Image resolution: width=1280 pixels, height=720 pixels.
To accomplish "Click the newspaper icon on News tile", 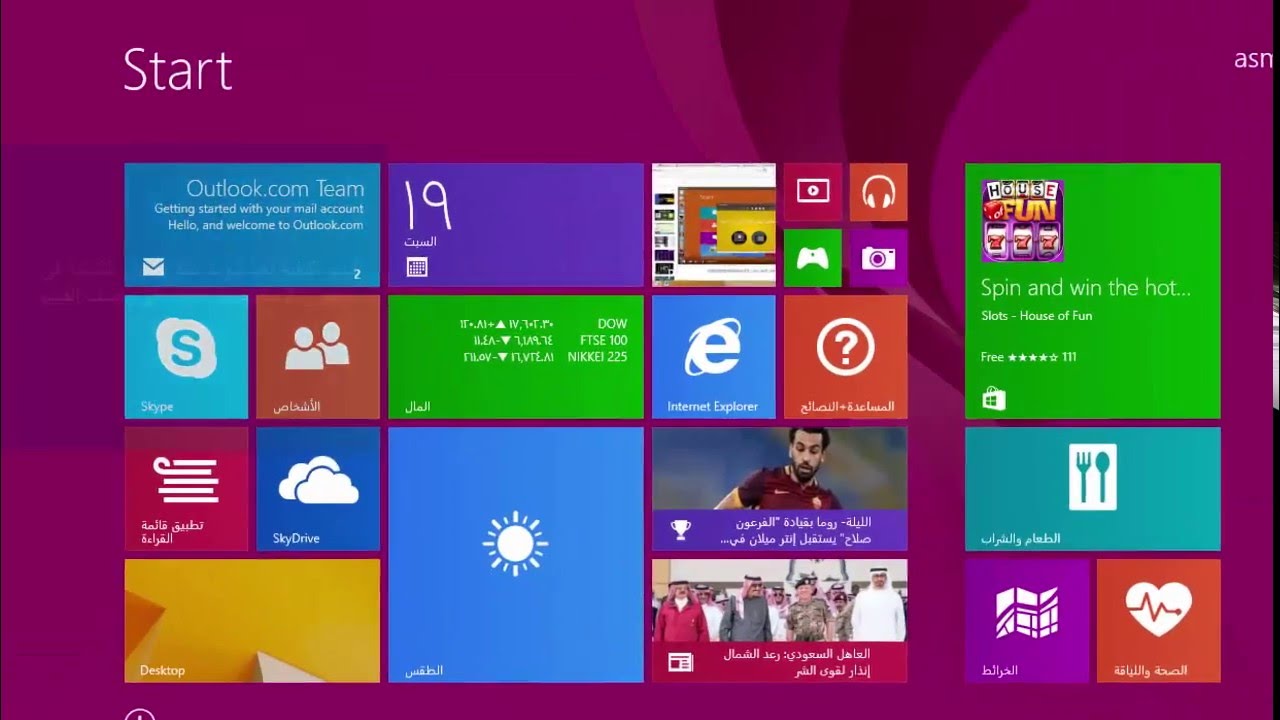I will coord(681,662).
